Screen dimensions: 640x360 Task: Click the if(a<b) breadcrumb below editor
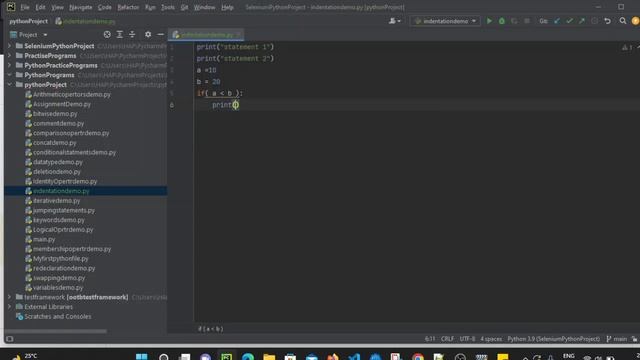(210, 329)
